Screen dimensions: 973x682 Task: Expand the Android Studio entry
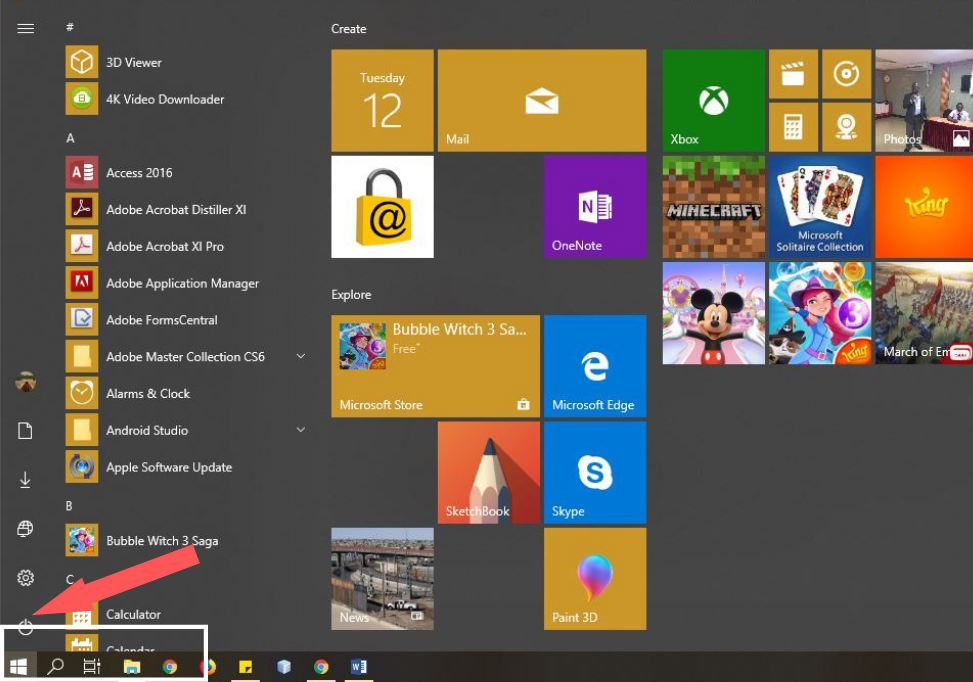point(301,430)
